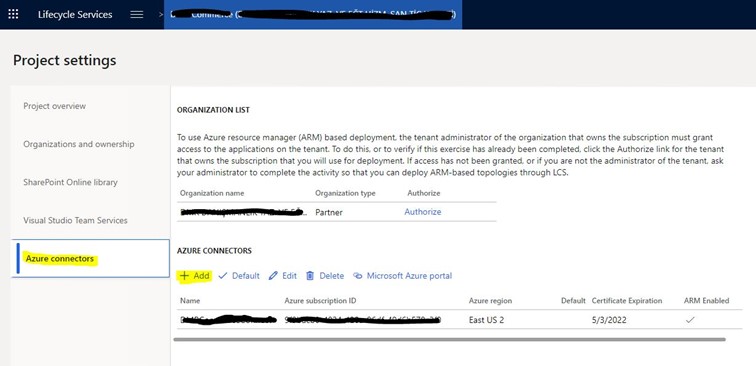
Task: Go to SharePoint Online library settings
Action: tap(70, 182)
